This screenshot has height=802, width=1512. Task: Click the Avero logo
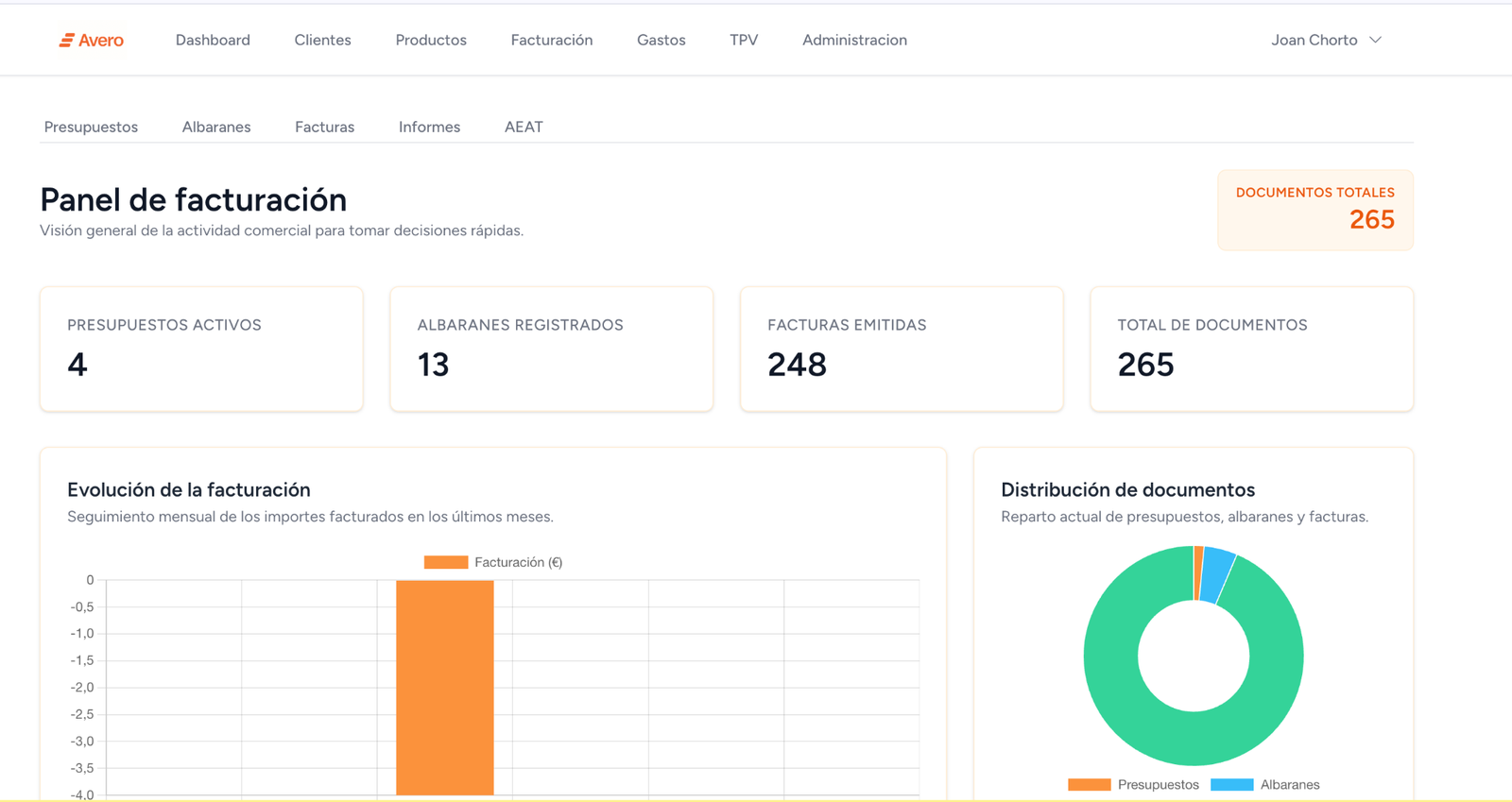coord(91,40)
